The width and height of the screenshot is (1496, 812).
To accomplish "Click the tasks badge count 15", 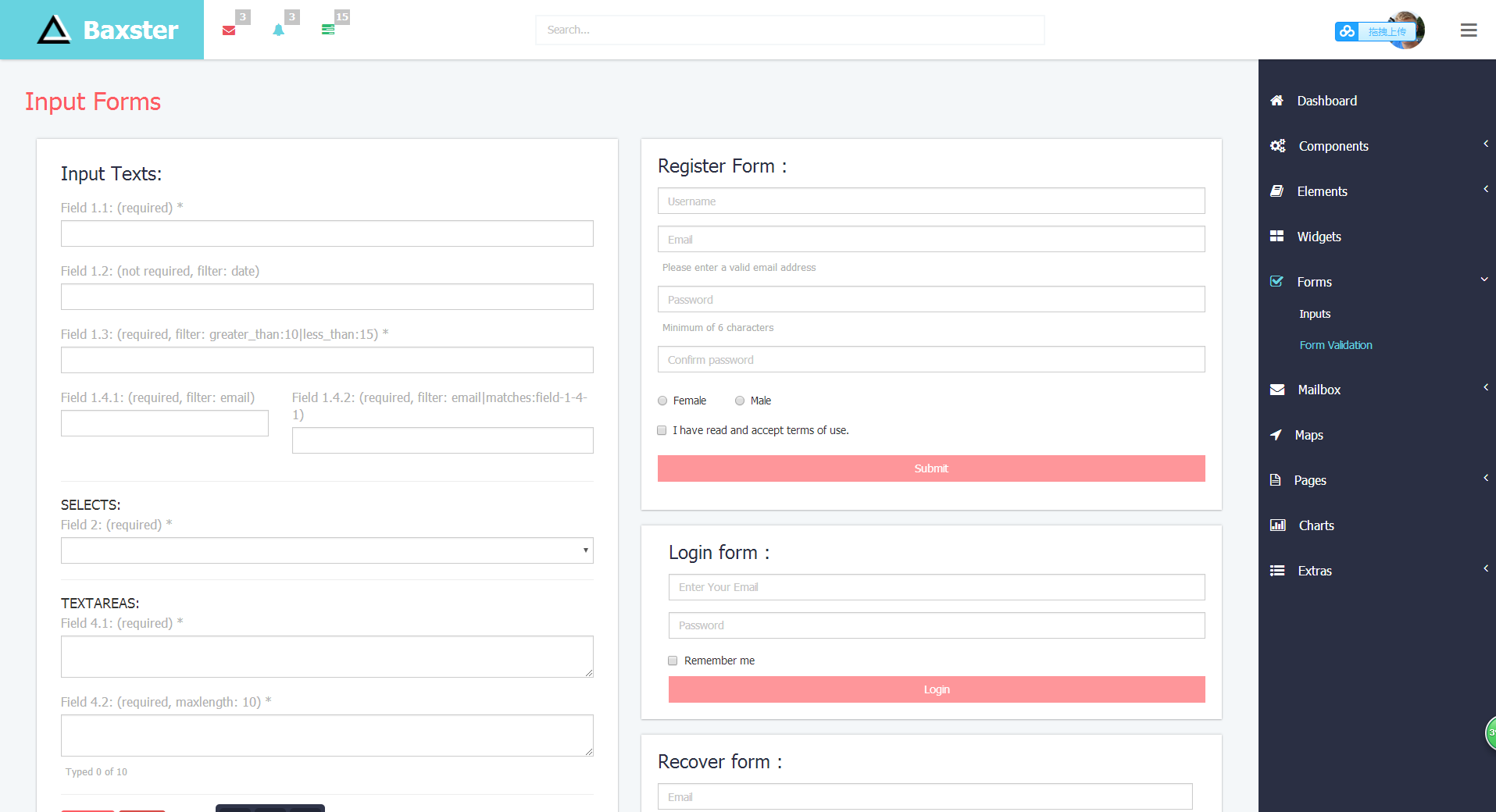I will pos(341,17).
